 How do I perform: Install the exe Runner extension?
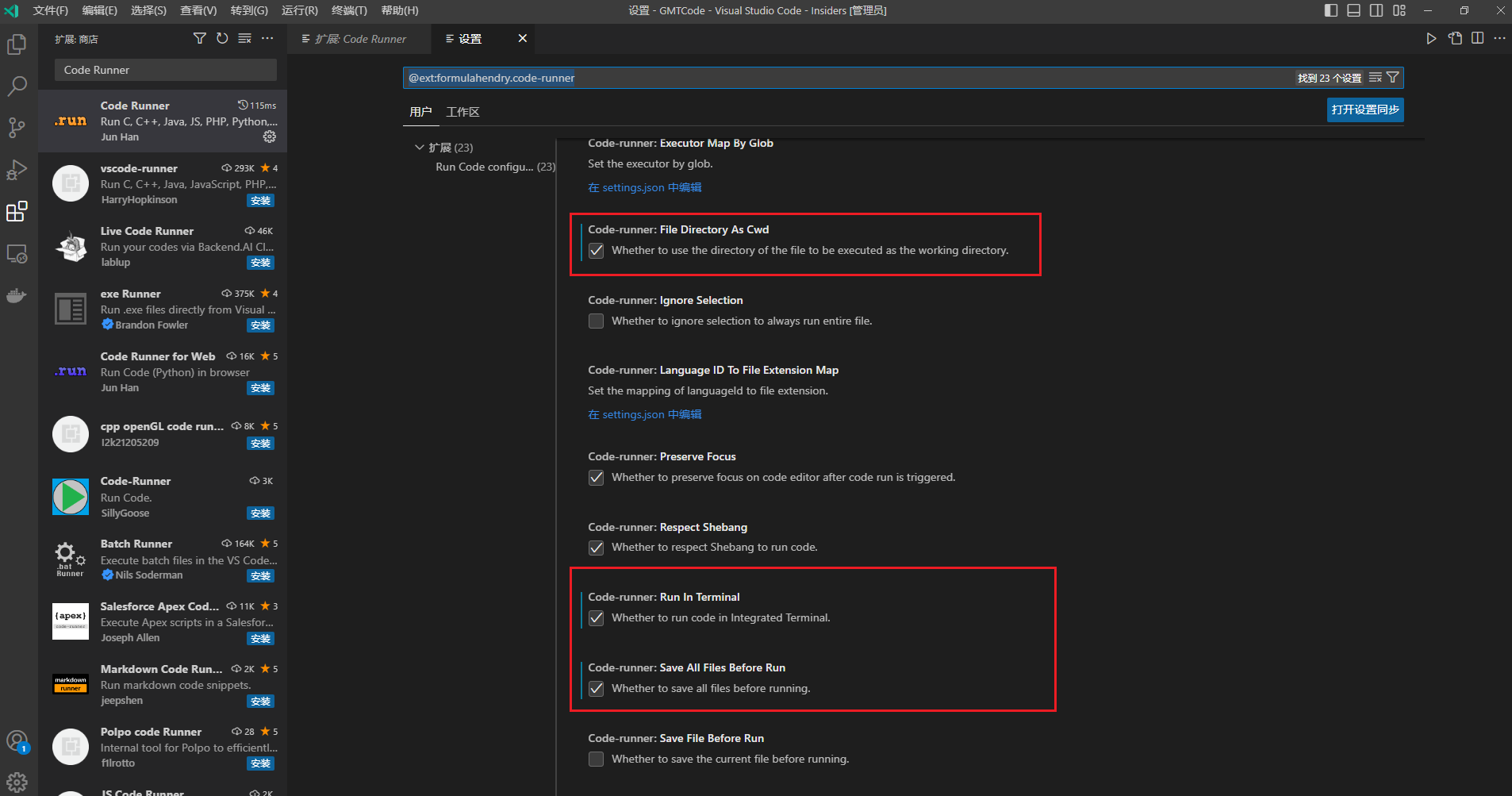click(260, 325)
